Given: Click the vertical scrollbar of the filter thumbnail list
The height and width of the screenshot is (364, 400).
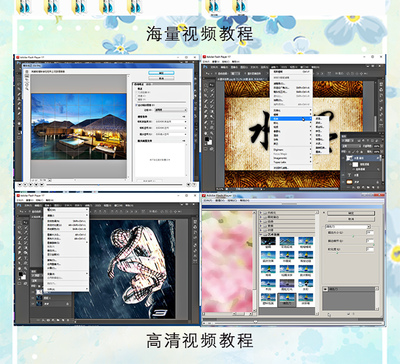Looking at the screenshot, I should pos(317,263).
